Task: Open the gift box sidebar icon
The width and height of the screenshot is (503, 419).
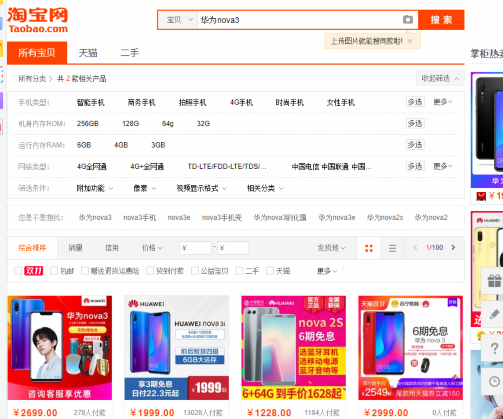Action: coord(494,280)
